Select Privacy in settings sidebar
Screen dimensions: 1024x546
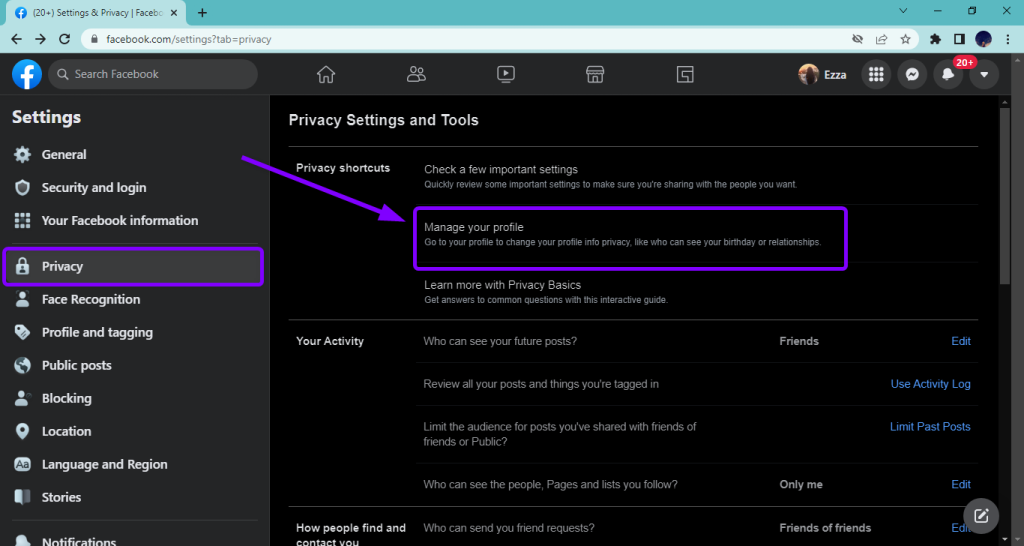(x=133, y=266)
